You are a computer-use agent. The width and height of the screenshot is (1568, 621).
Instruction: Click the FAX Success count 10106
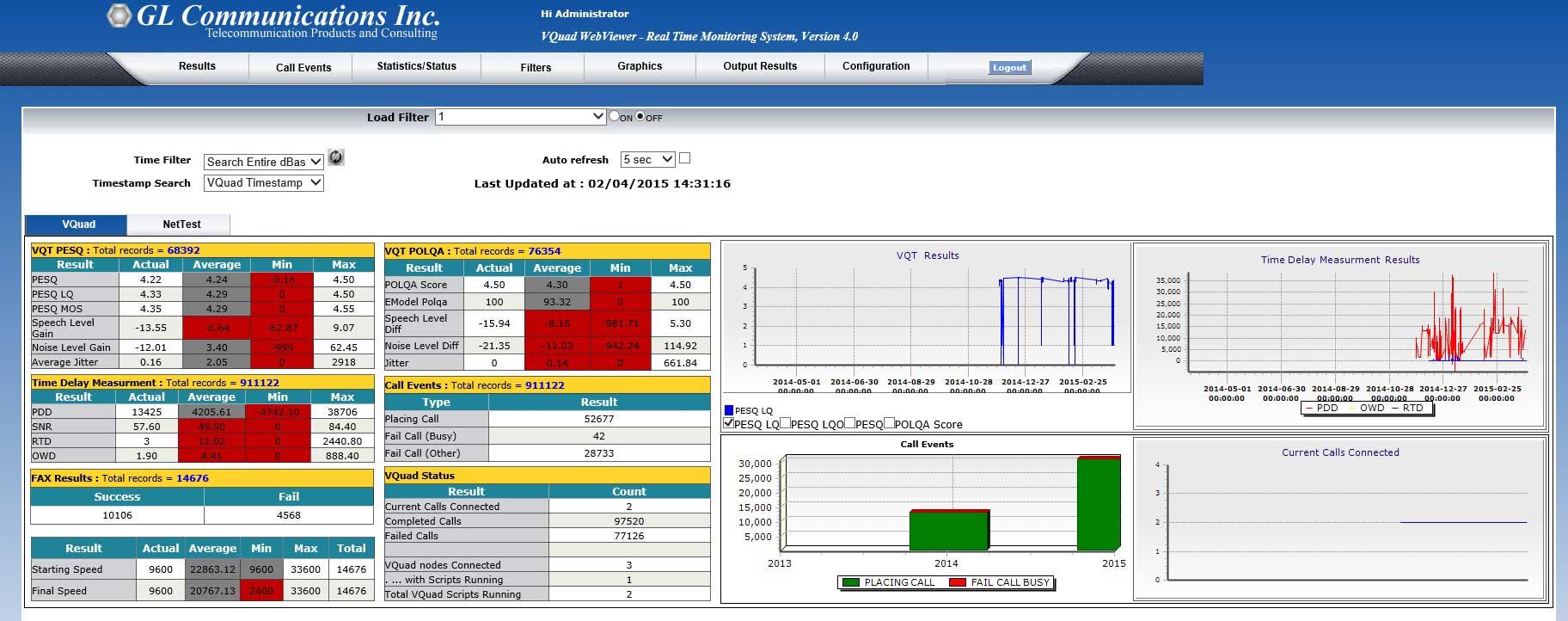117,515
